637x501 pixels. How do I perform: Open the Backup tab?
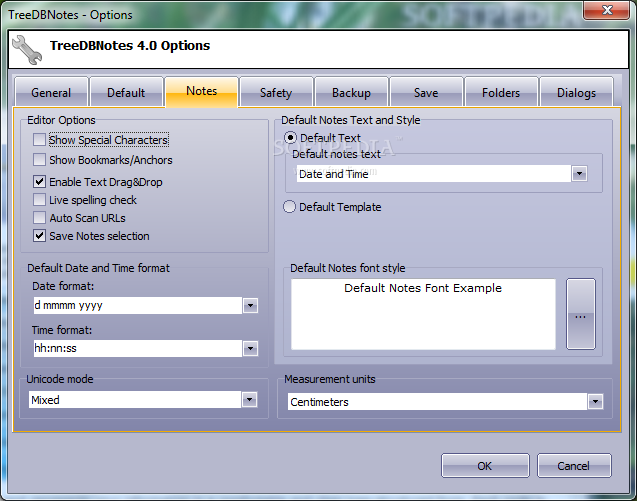click(351, 92)
